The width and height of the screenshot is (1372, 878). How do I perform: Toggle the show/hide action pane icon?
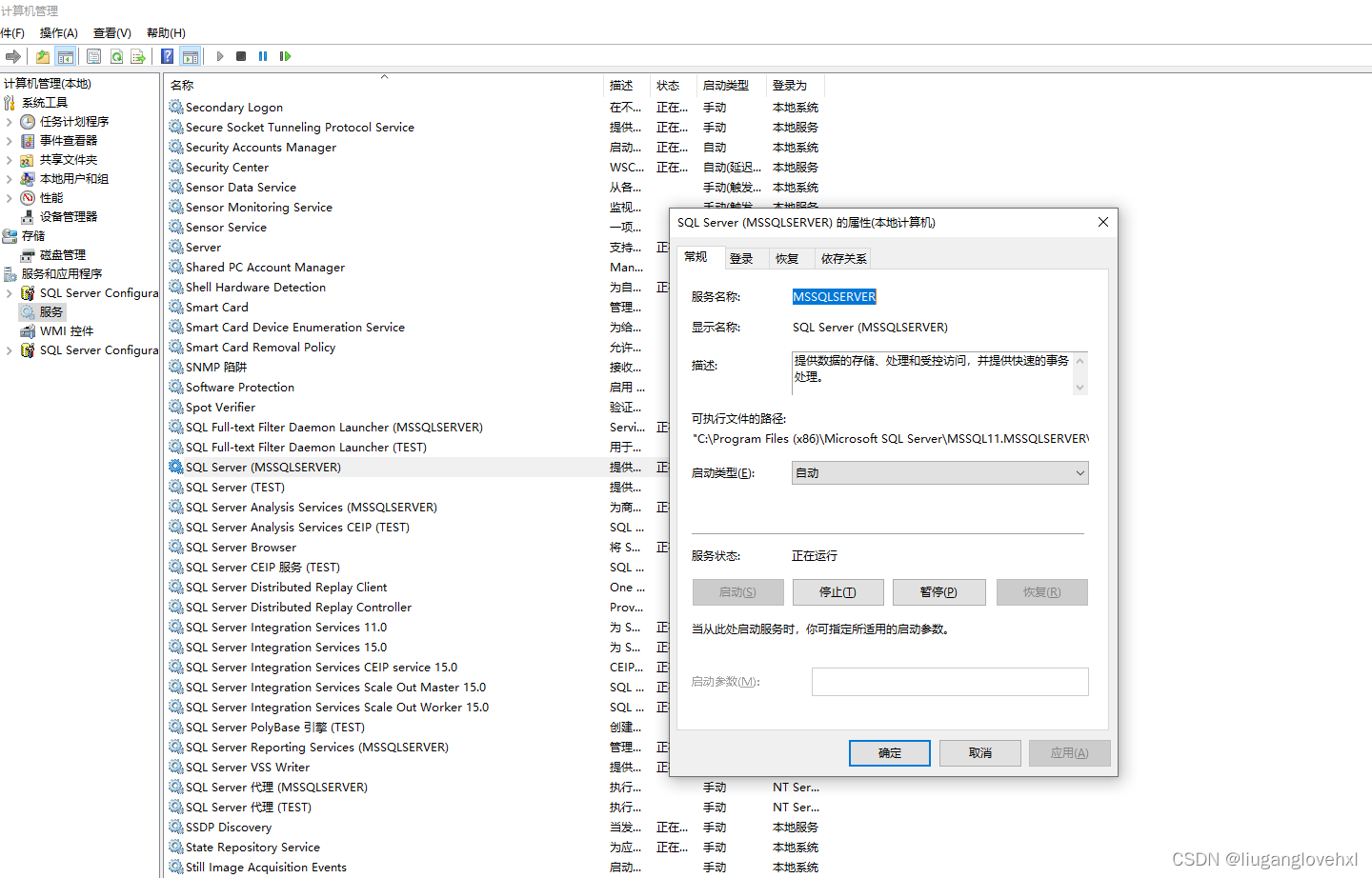tap(191, 56)
